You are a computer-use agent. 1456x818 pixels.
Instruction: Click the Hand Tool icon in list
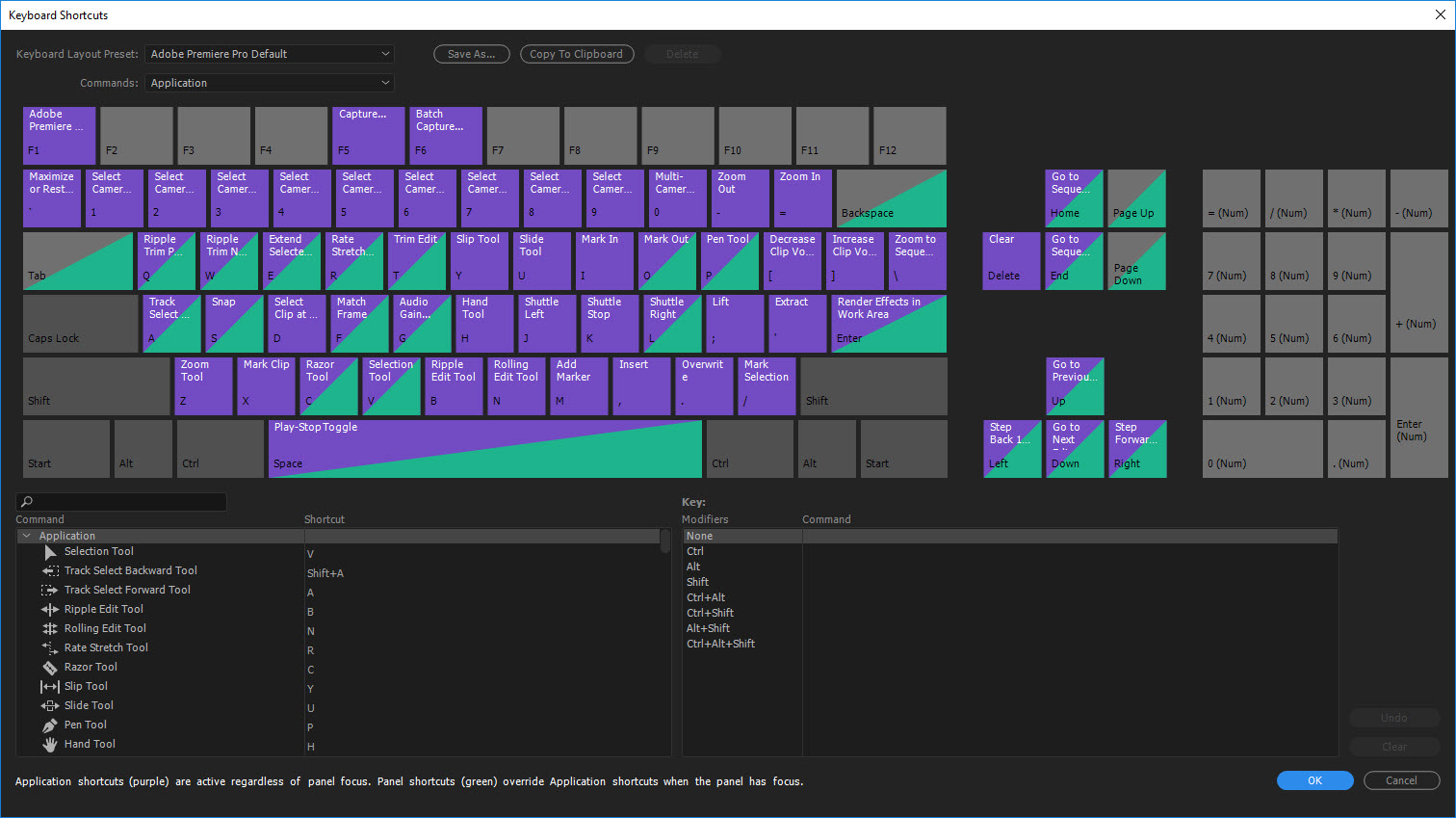point(50,745)
